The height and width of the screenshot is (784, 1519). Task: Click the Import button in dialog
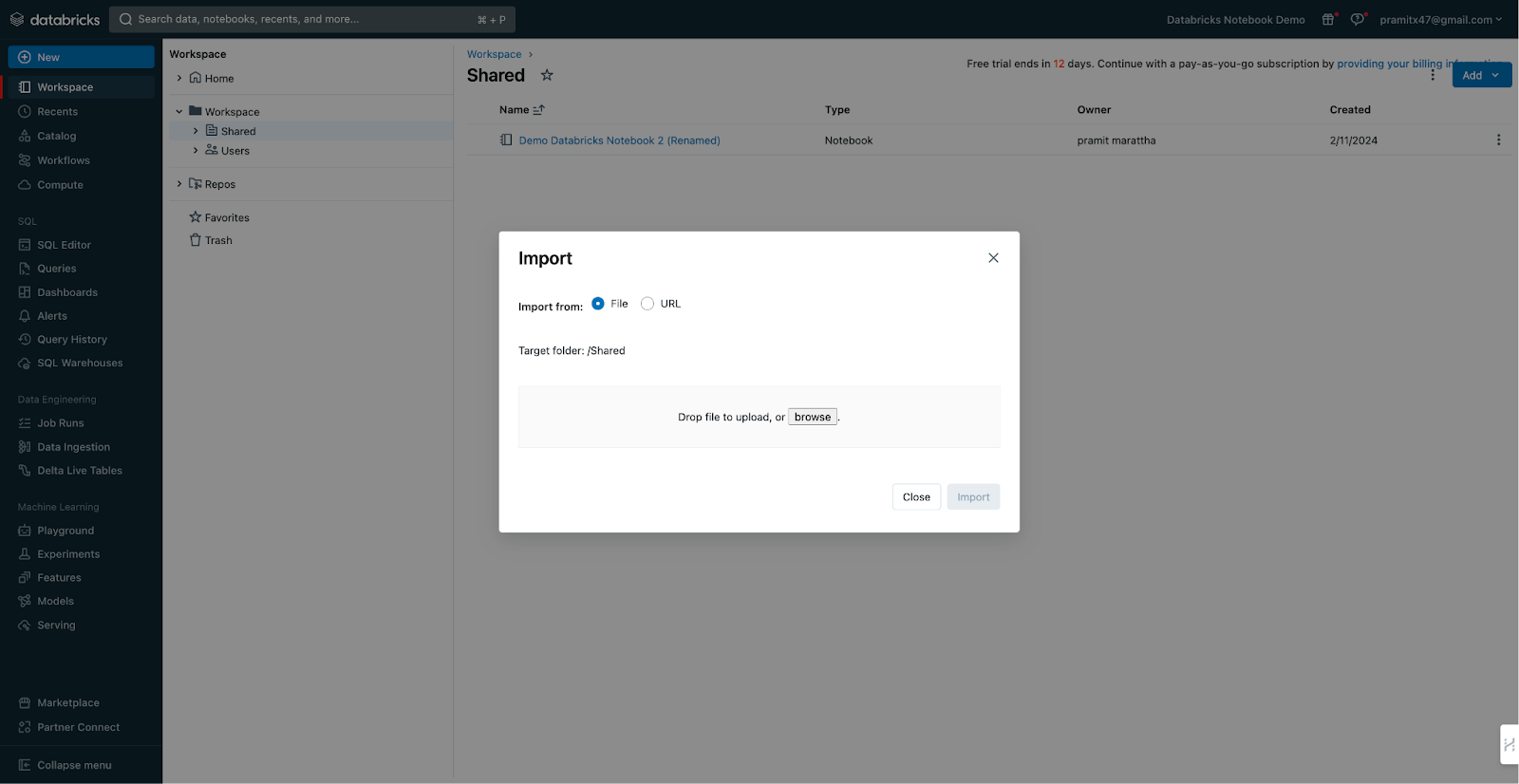pos(973,496)
